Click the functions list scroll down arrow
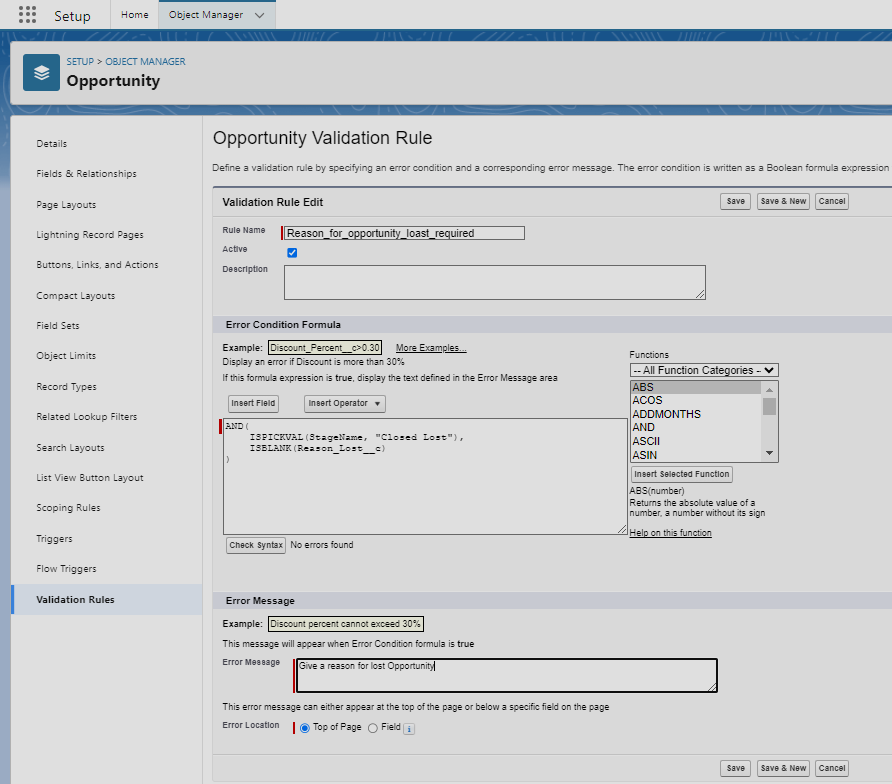 [x=769, y=453]
